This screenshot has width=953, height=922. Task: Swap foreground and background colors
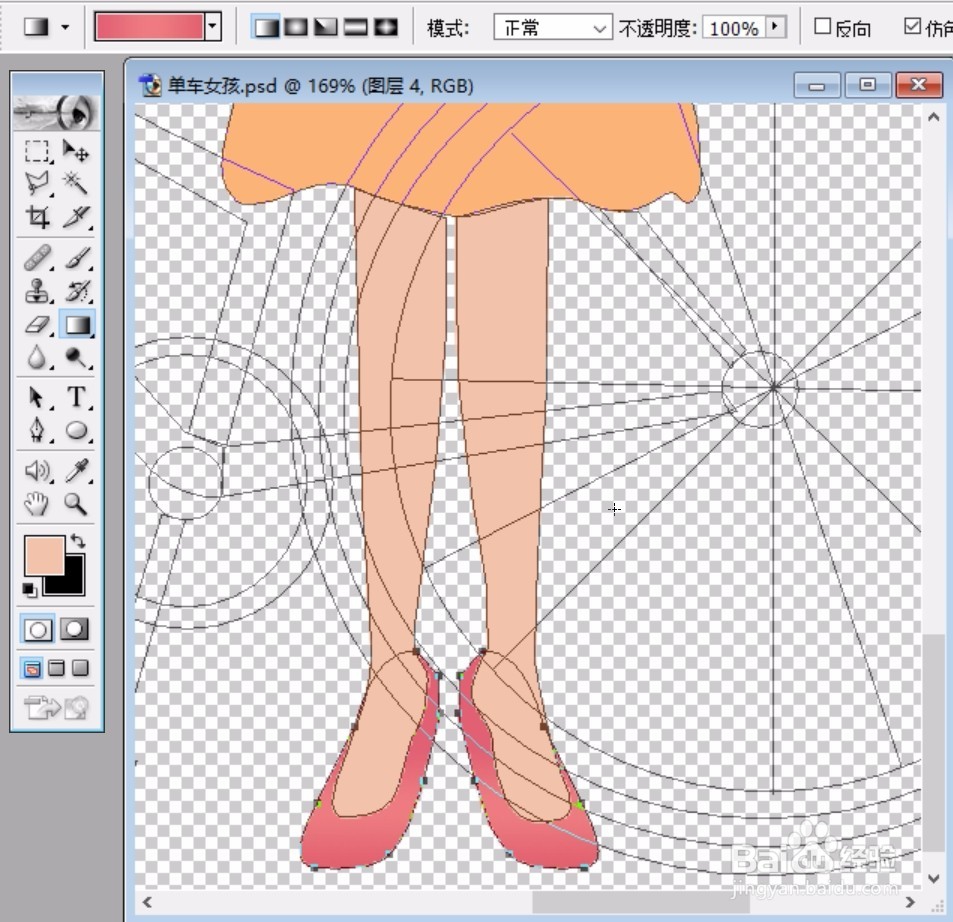click(x=78, y=541)
